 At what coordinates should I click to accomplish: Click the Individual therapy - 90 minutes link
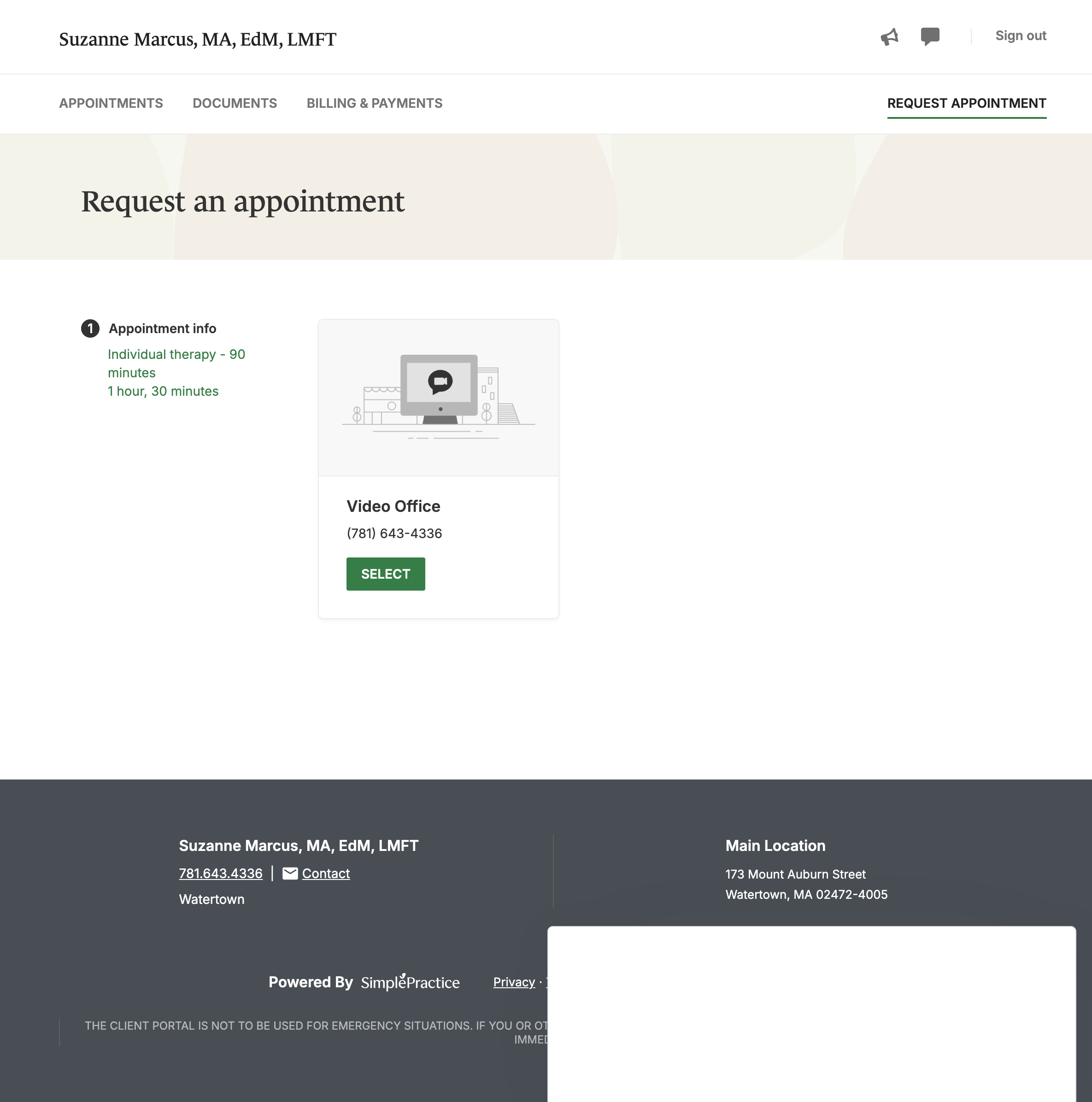point(176,363)
